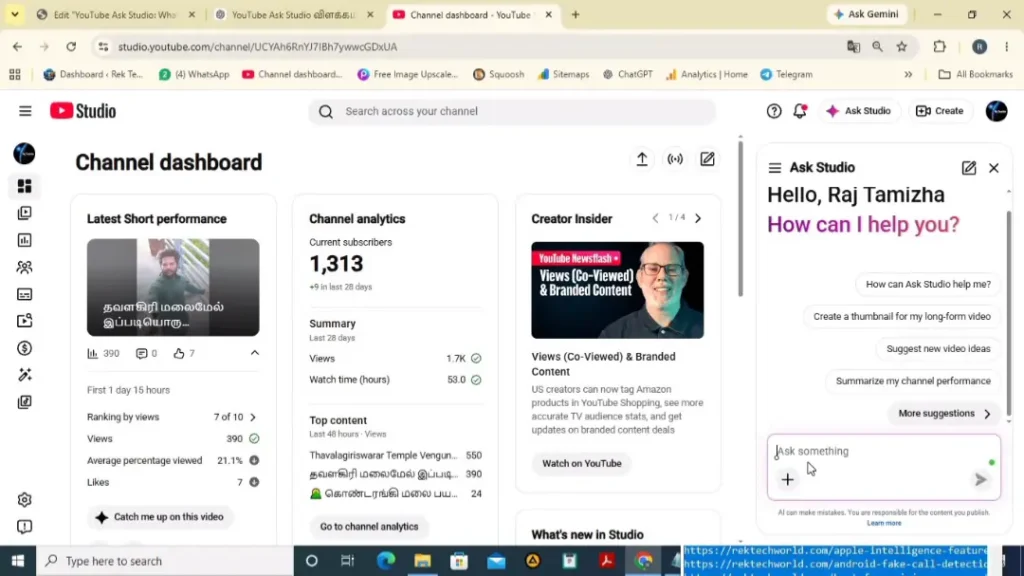Switch to the Edit YouTube Ask Studio tab

(115, 14)
